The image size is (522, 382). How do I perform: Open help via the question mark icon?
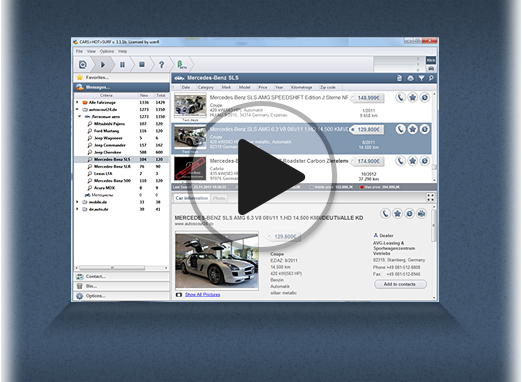click(162, 65)
